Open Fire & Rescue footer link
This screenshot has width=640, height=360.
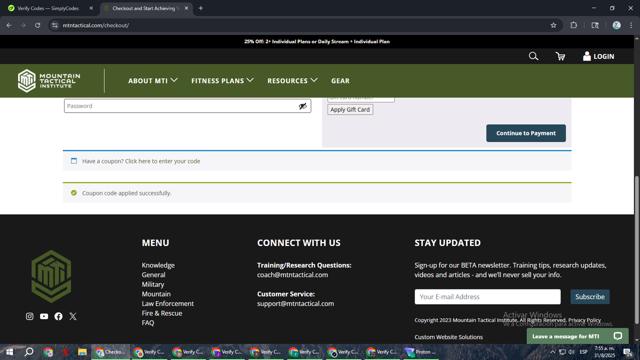(162, 313)
